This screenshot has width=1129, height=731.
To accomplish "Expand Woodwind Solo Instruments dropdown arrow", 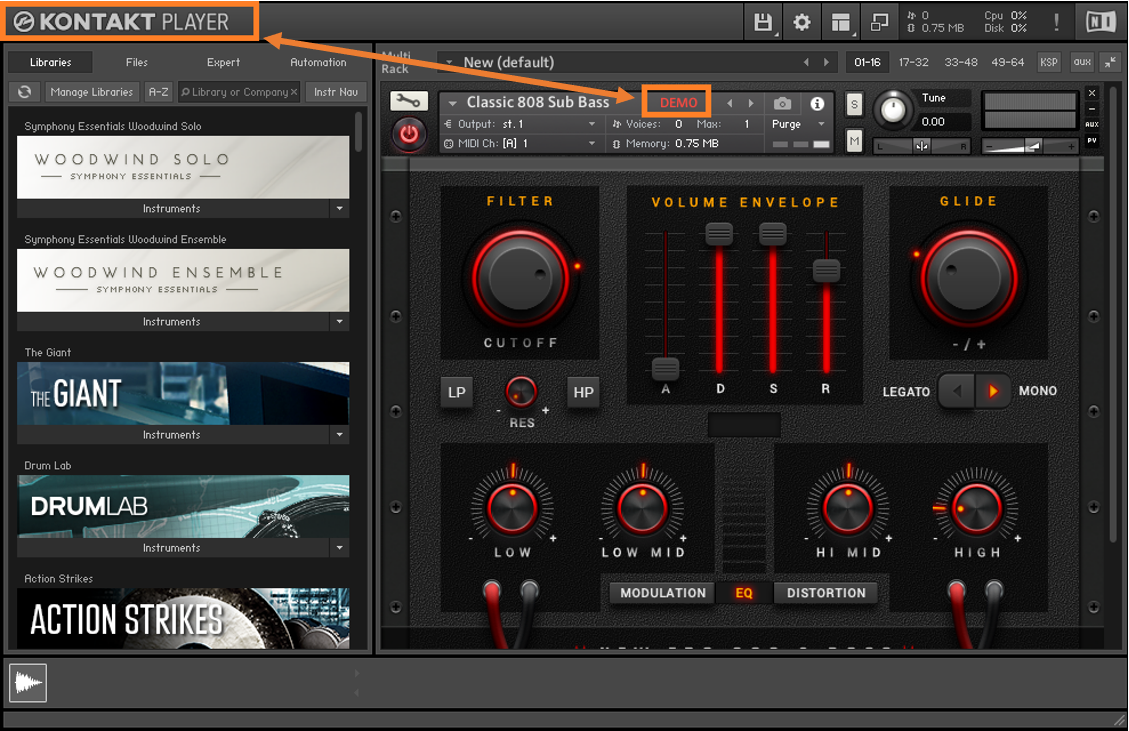I will pyautogui.click(x=340, y=209).
